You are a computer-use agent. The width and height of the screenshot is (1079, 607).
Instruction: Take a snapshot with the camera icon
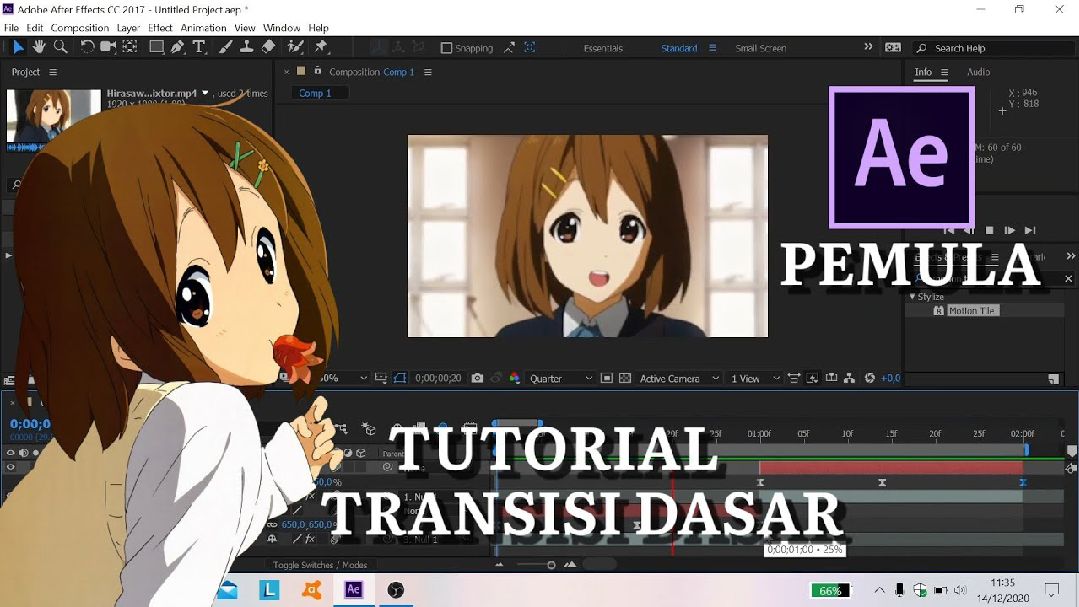[x=477, y=378]
